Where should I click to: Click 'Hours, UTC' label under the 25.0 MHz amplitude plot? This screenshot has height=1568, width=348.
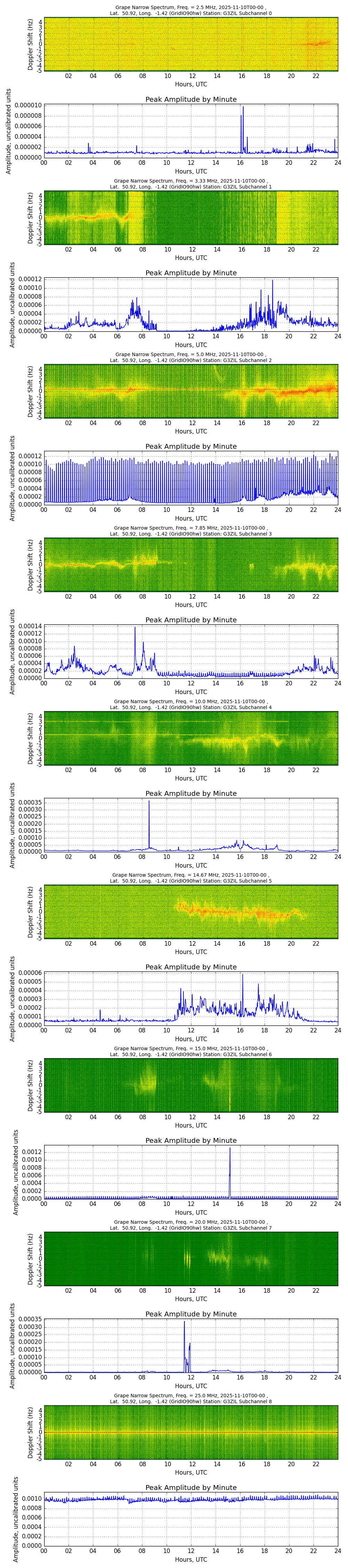[x=190, y=1560]
